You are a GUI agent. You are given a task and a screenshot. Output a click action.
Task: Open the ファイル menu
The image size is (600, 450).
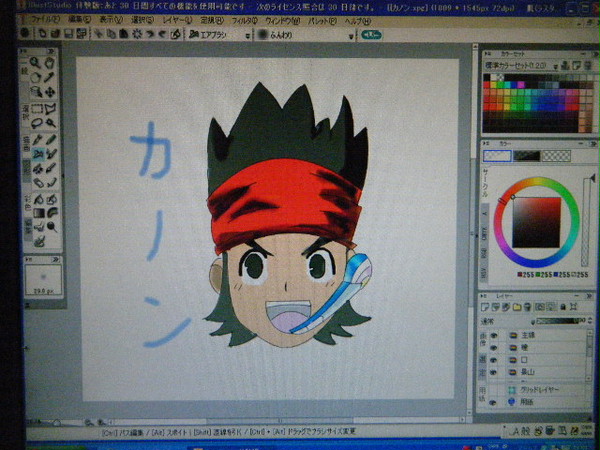45,19
